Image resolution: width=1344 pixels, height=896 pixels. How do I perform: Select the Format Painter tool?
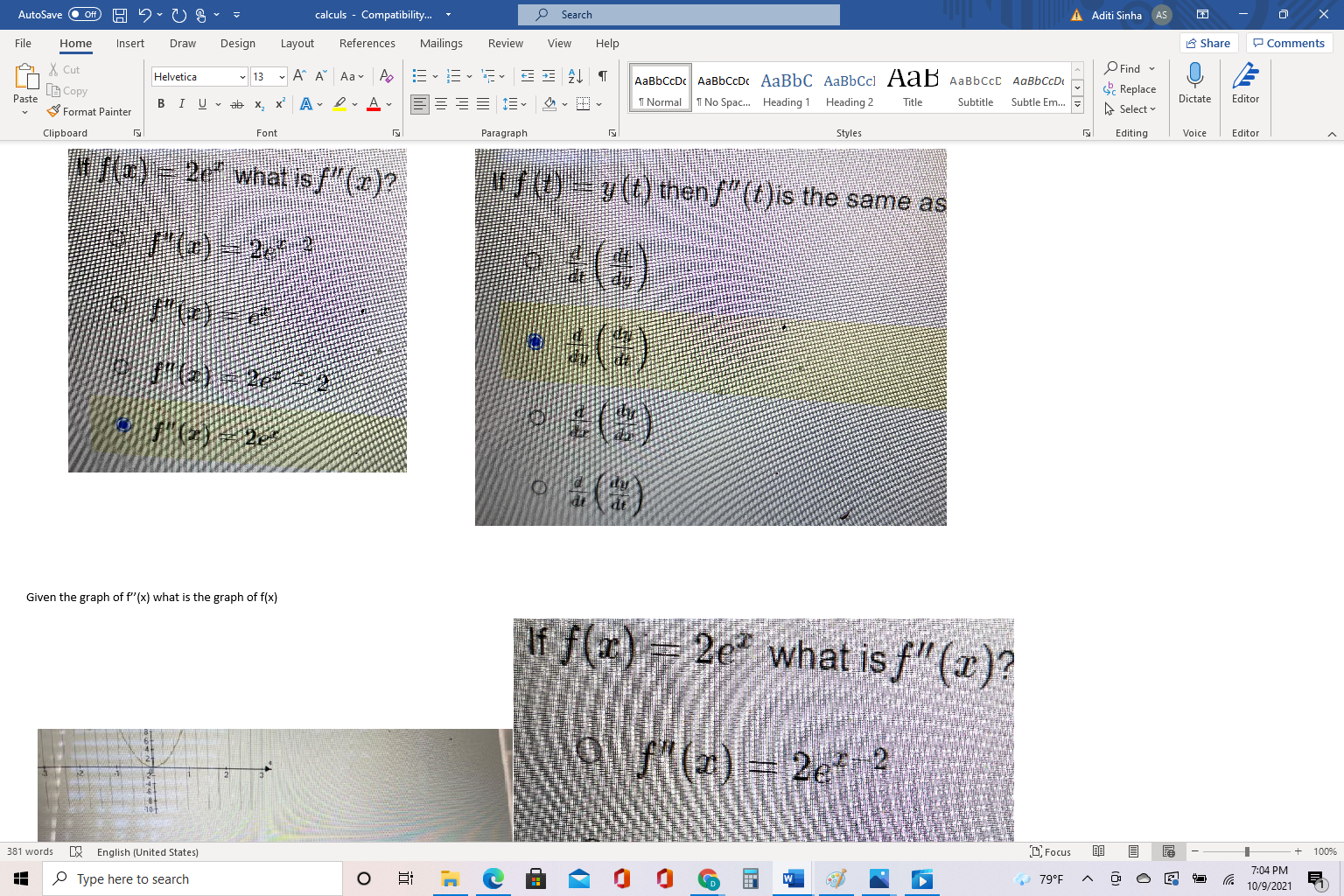click(90, 111)
